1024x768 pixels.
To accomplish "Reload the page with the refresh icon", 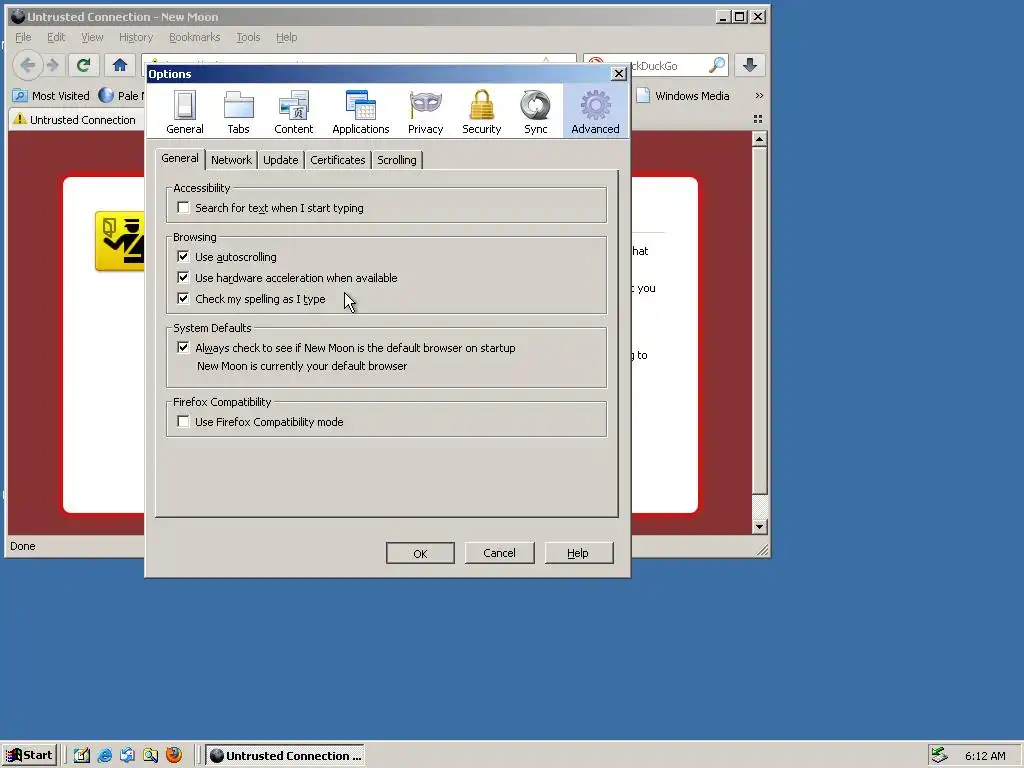I will 84,65.
